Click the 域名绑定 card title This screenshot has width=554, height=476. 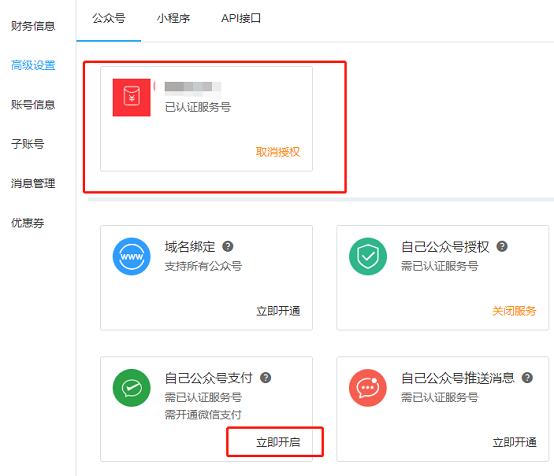click(x=190, y=247)
